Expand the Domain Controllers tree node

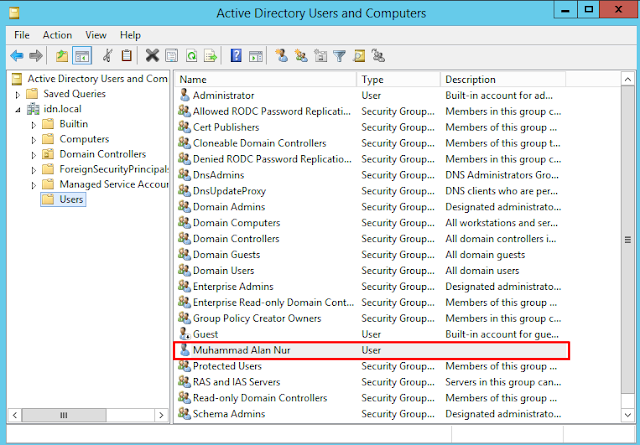coord(33,155)
